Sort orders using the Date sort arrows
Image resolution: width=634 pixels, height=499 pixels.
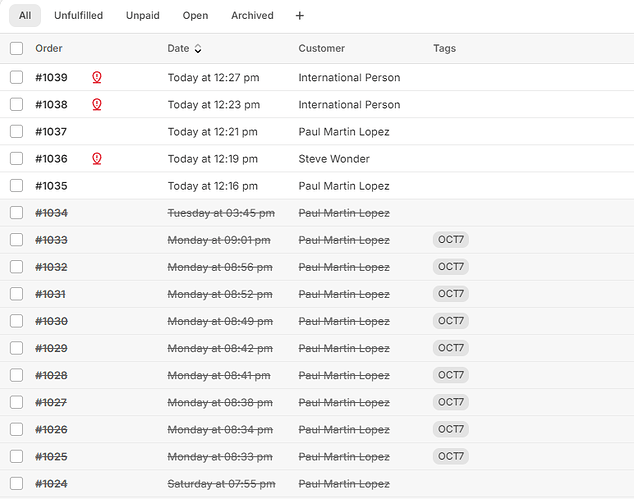coord(198,48)
